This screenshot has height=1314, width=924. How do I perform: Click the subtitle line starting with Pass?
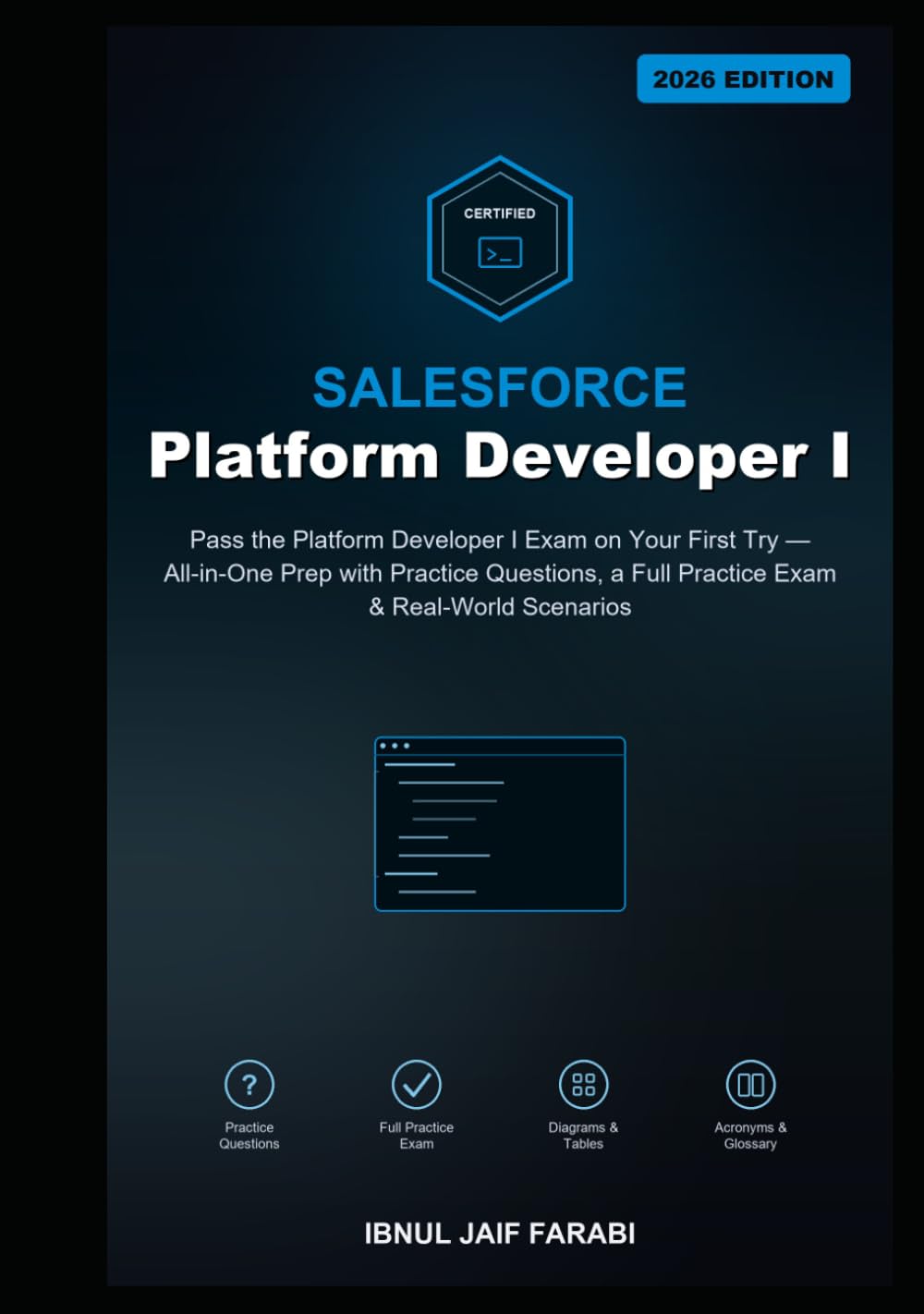[x=500, y=540]
